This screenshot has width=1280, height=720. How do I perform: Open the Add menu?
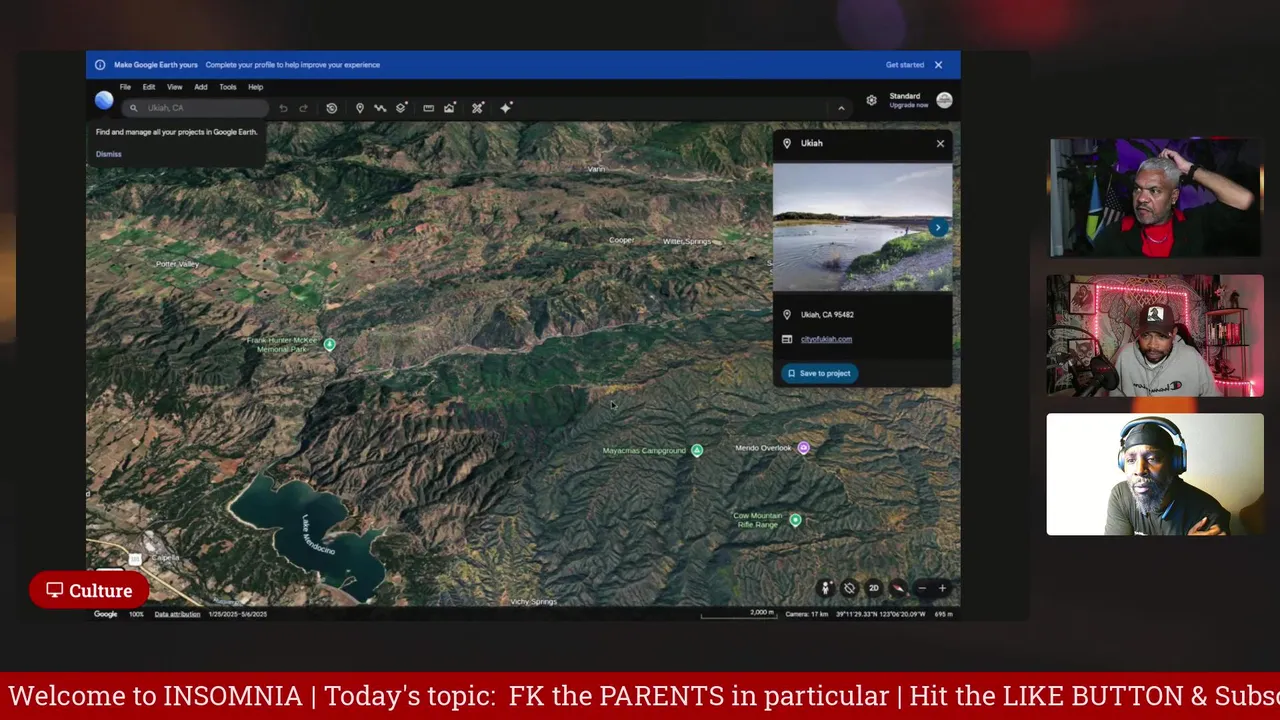tap(201, 87)
